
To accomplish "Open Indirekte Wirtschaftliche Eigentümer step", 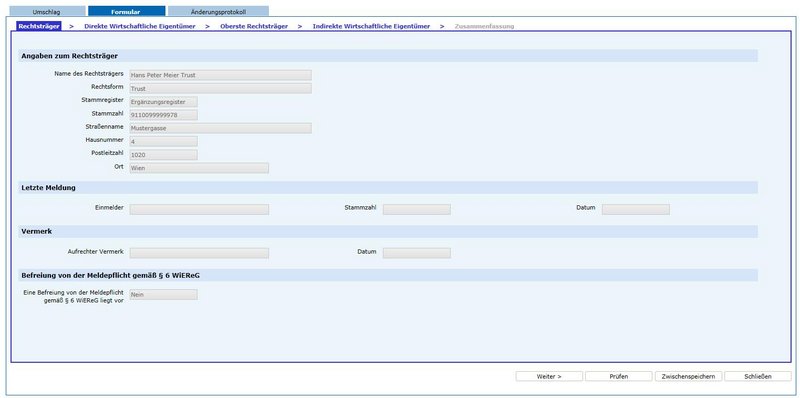I will tap(371, 26).
